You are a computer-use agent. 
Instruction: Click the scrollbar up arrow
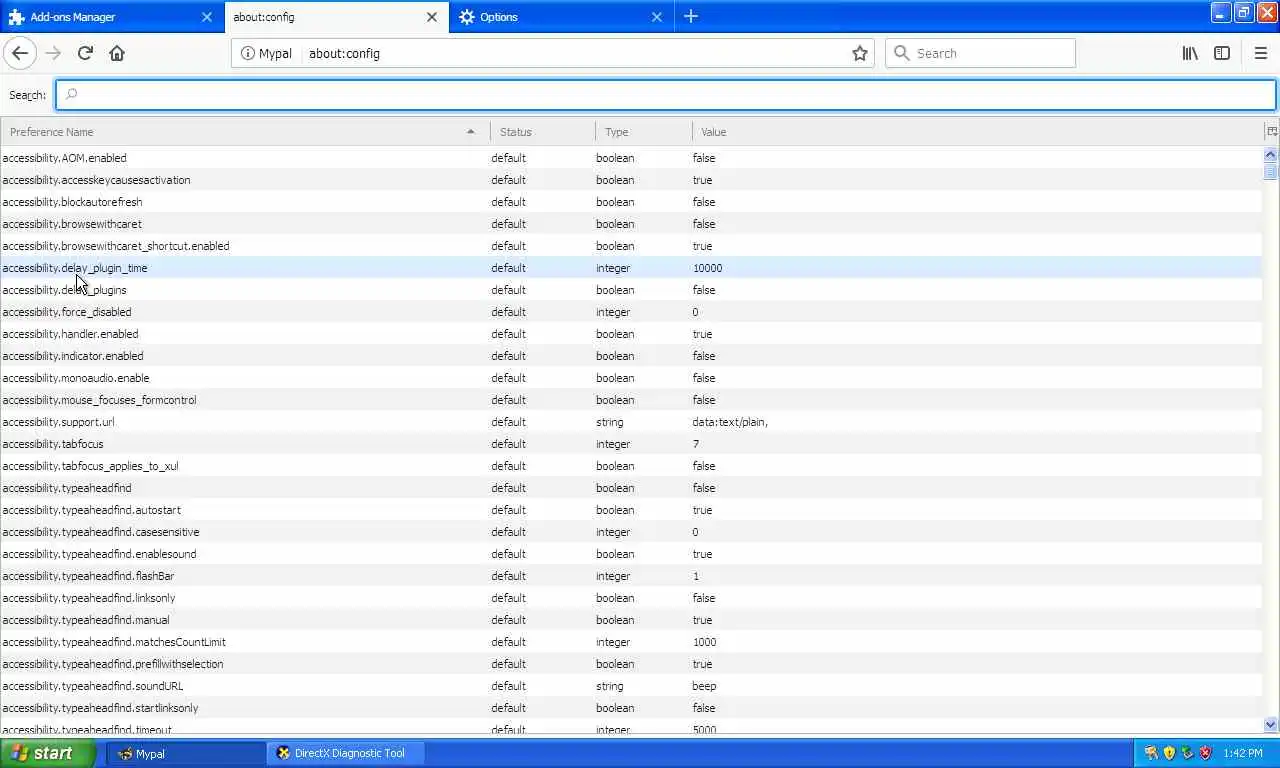(x=1271, y=155)
